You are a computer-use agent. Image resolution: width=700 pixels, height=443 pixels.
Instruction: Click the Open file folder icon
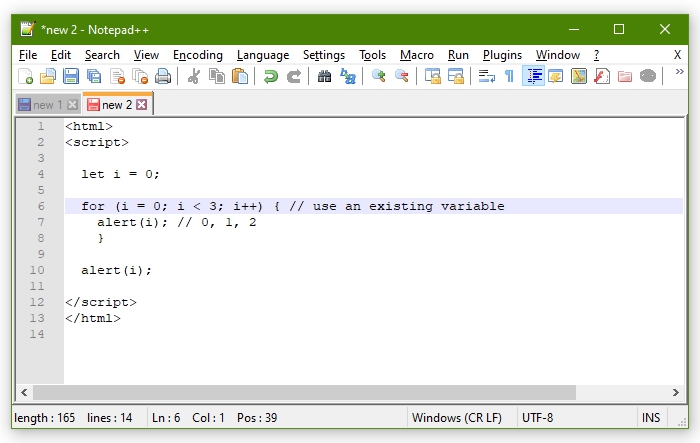tap(48, 76)
